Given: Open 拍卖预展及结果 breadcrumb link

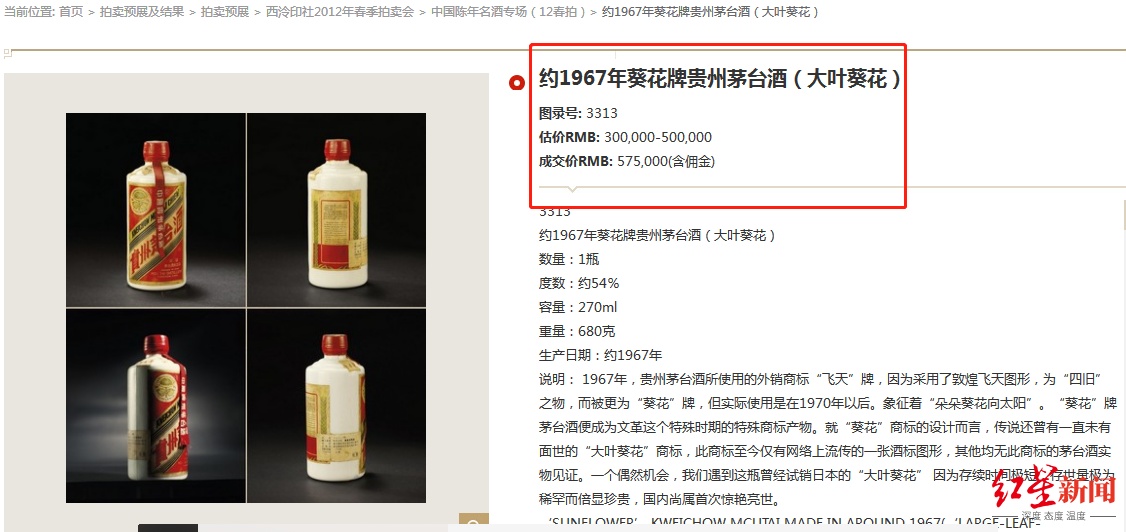Looking at the screenshot, I should 141,11.
